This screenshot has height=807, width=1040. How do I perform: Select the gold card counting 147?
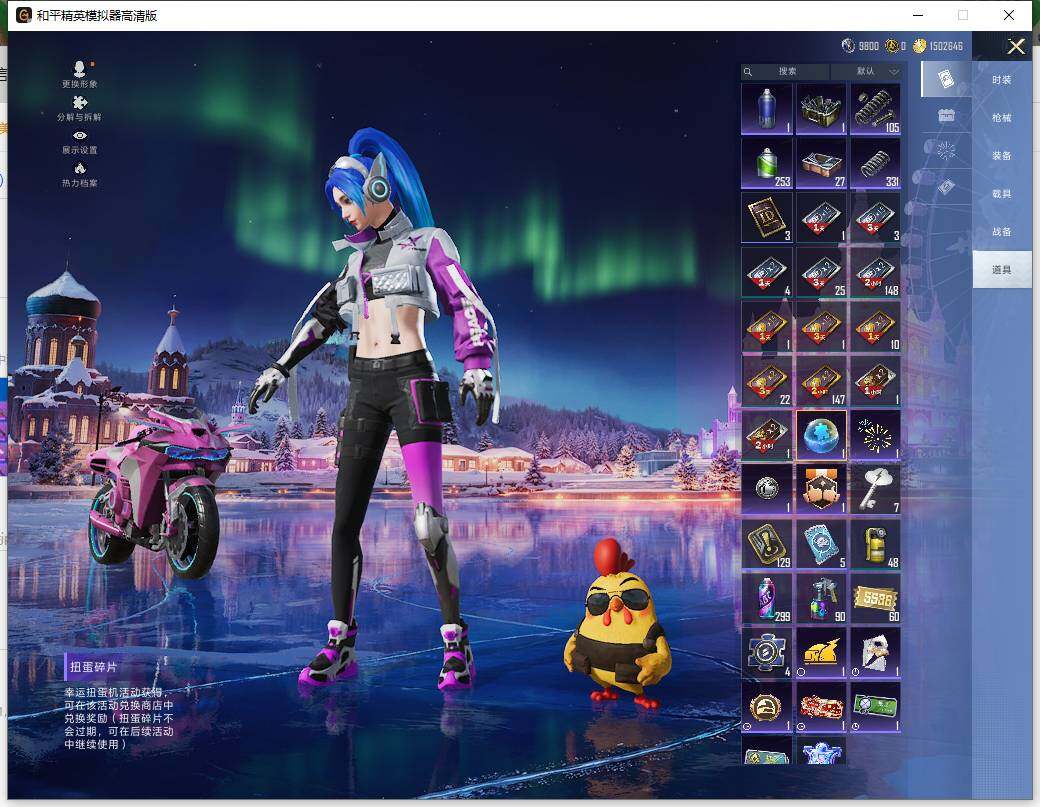point(821,381)
